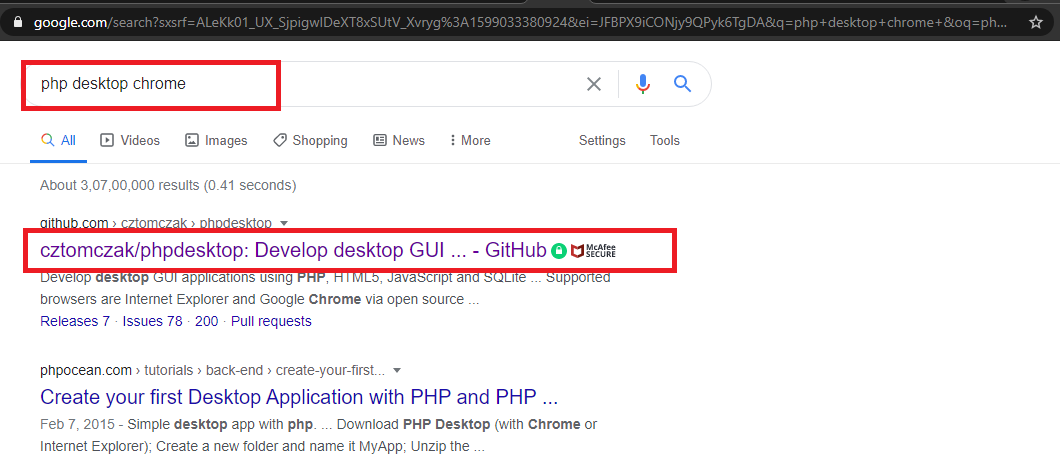Clear the search box with X icon
1060x475 pixels.
(594, 84)
